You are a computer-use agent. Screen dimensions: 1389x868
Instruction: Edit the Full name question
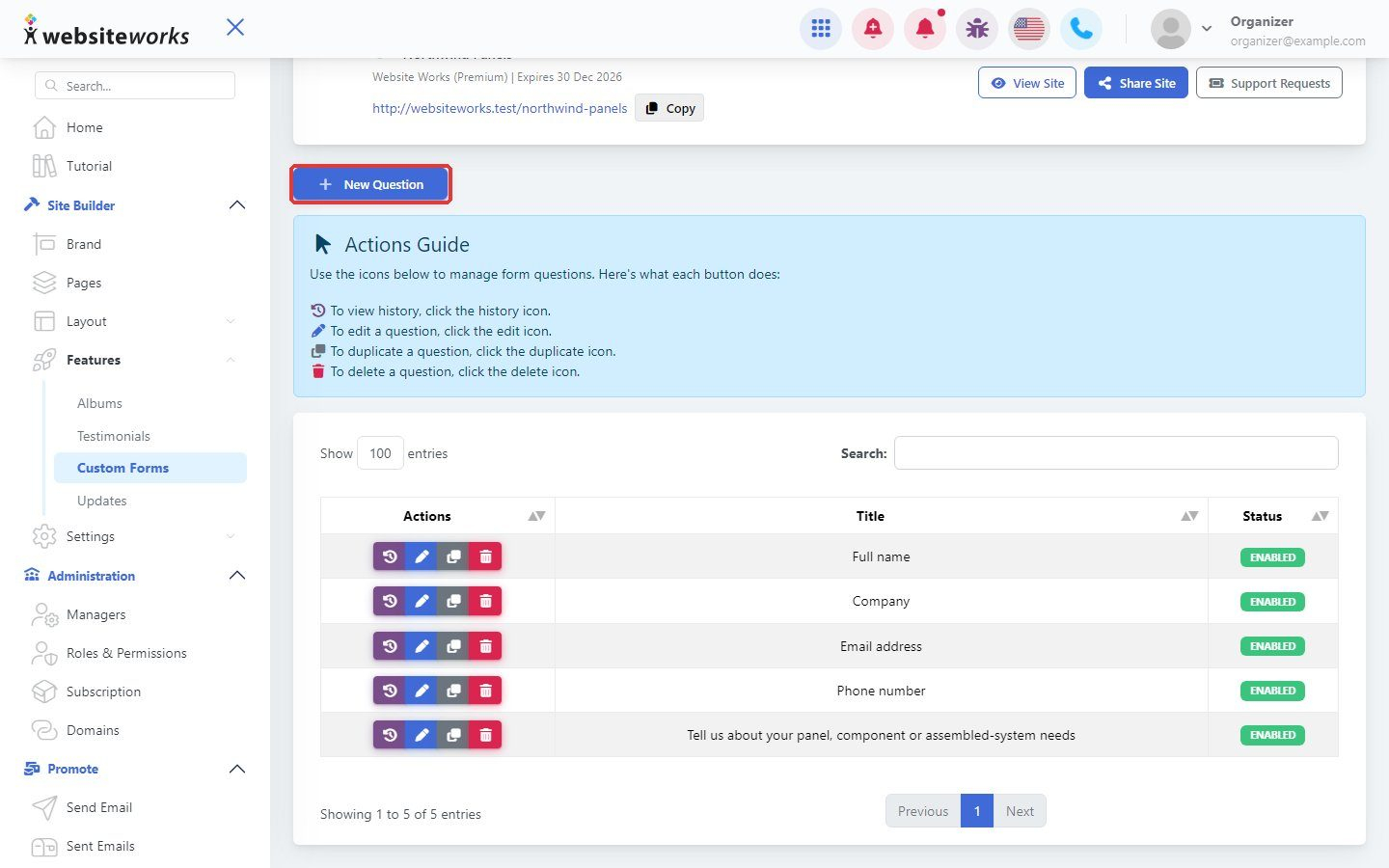[x=422, y=556]
